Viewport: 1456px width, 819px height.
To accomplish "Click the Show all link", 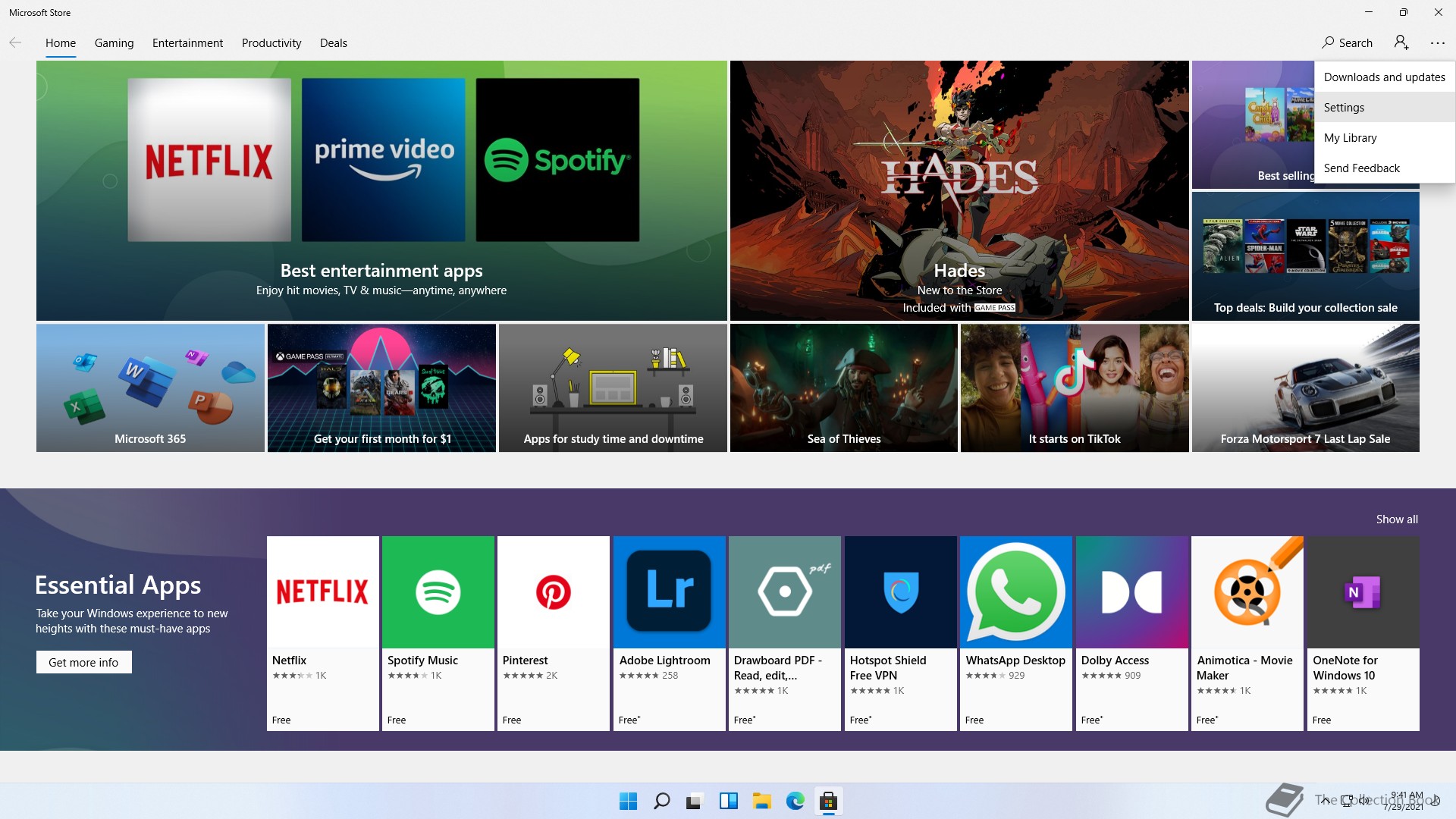I will (x=1397, y=519).
